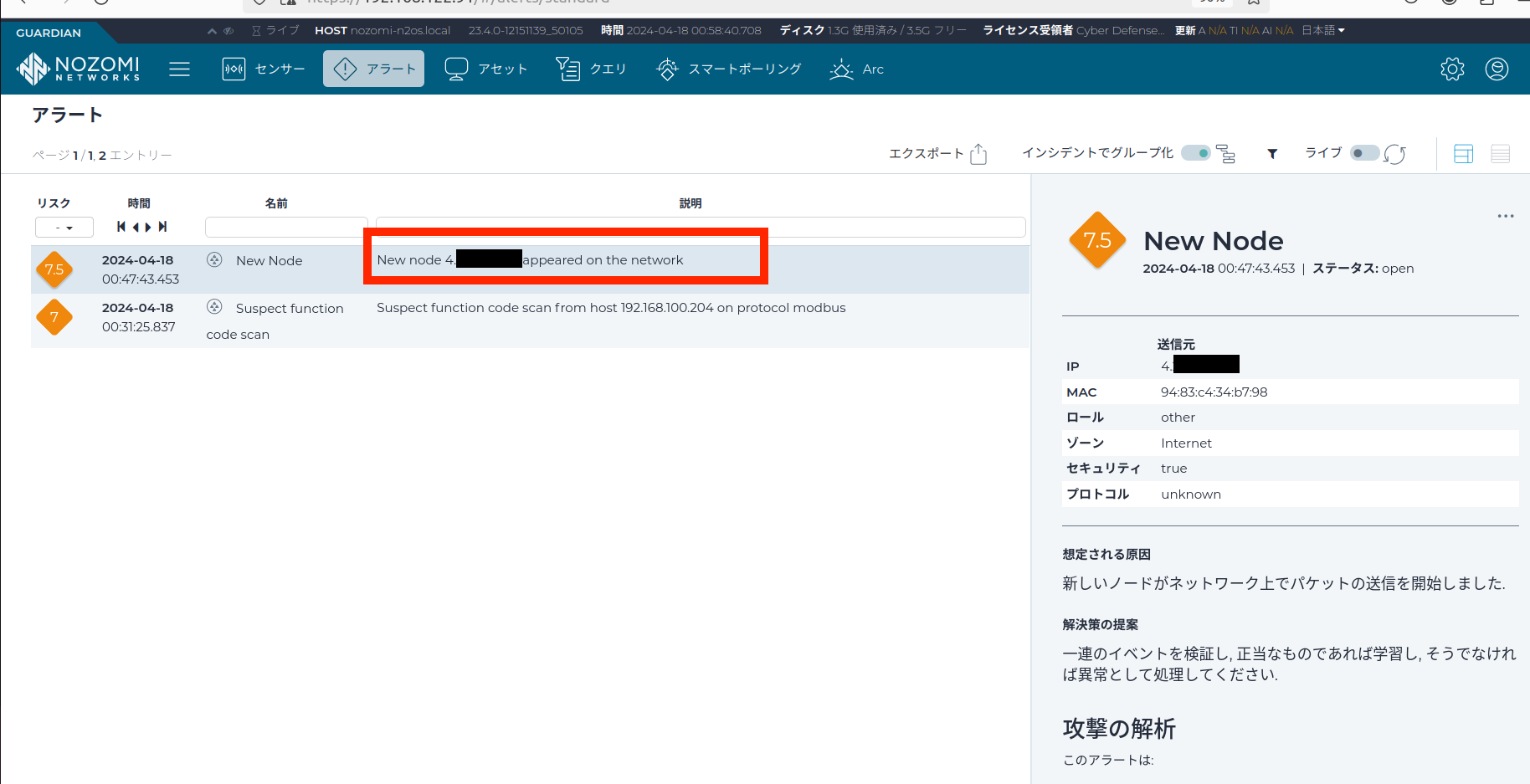The image size is (1530, 784).
Task: Click the refresh arrows icon beside ライブ
Action: click(x=1394, y=154)
